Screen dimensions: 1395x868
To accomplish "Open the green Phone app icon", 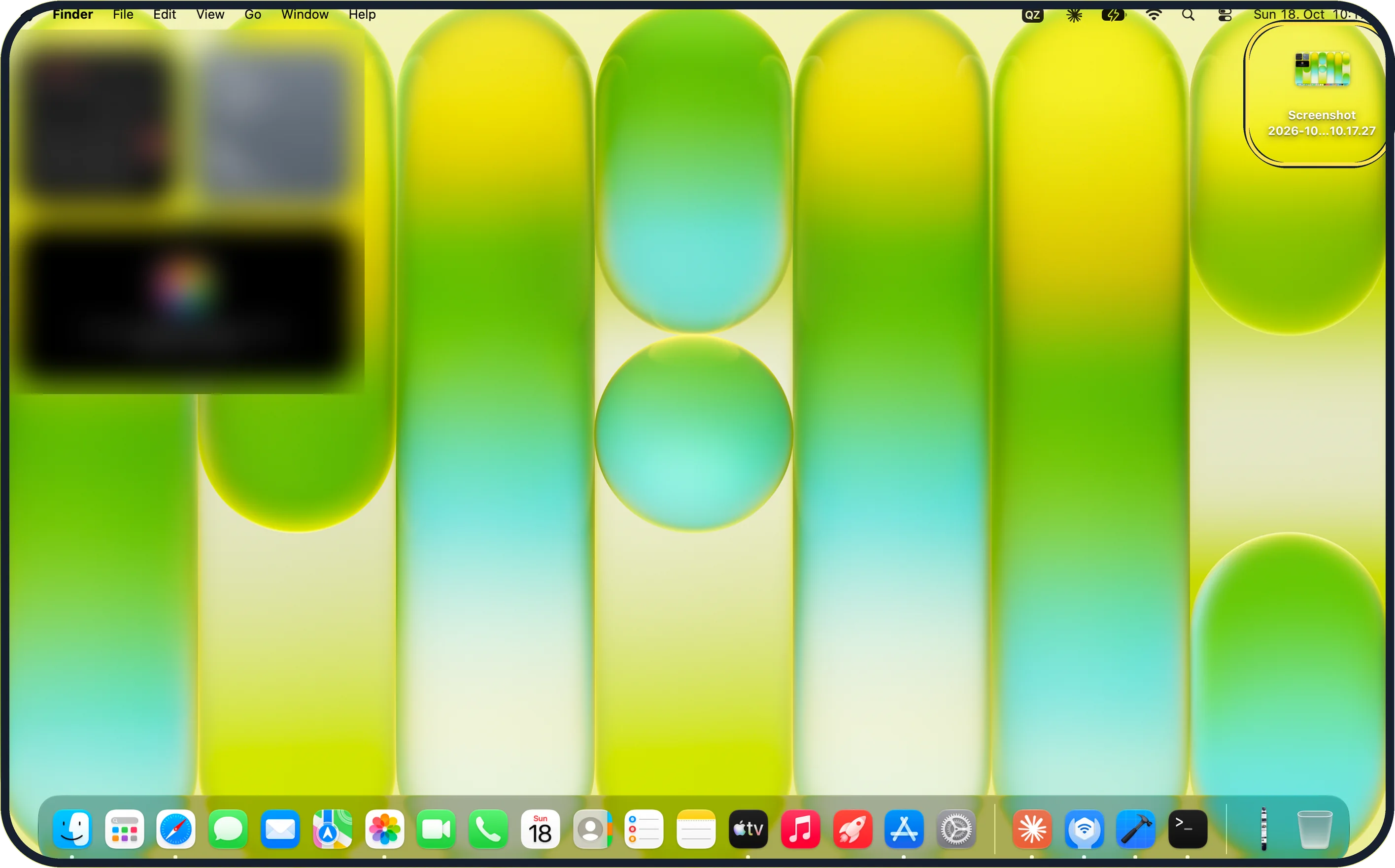I will pyautogui.click(x=488, y=829).
